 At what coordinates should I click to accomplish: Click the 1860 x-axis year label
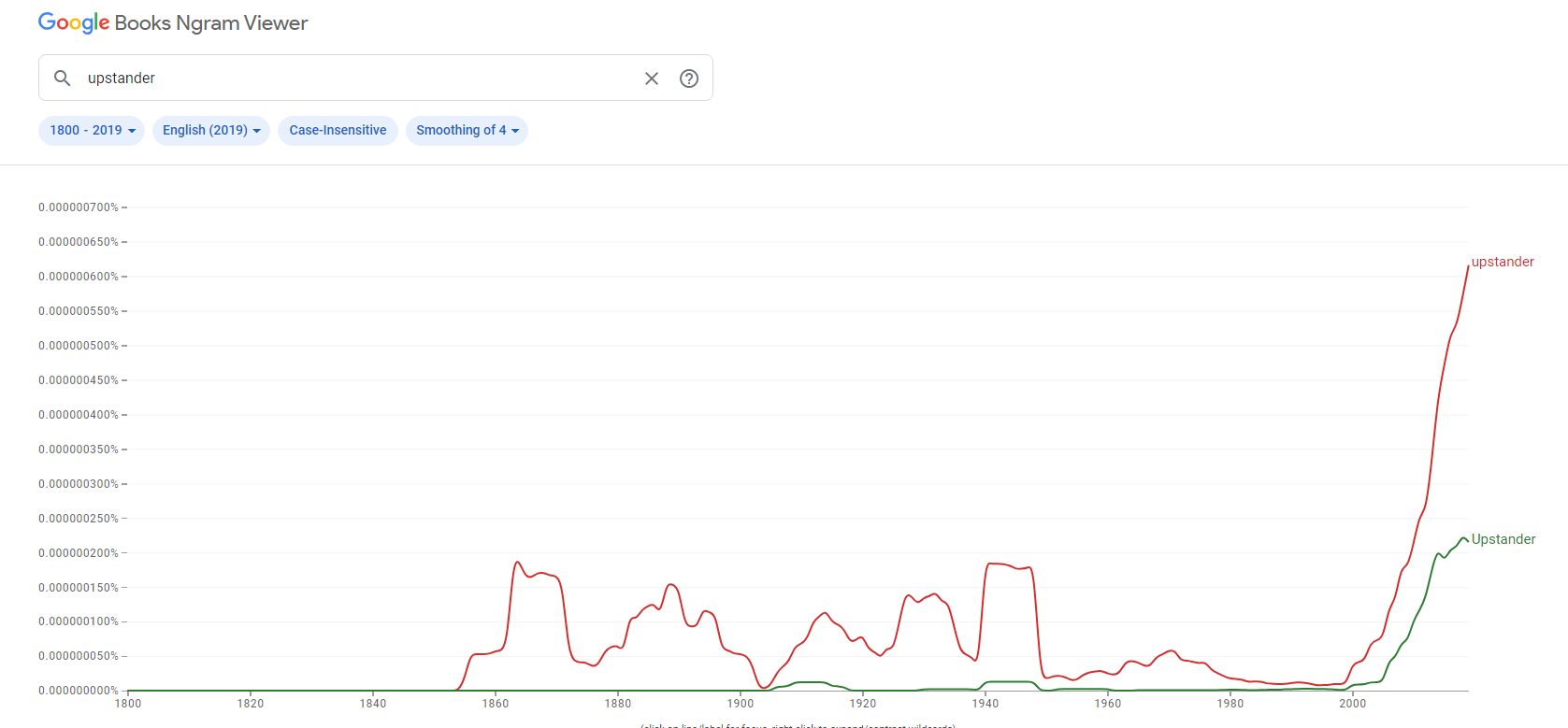tap(496, 704)
